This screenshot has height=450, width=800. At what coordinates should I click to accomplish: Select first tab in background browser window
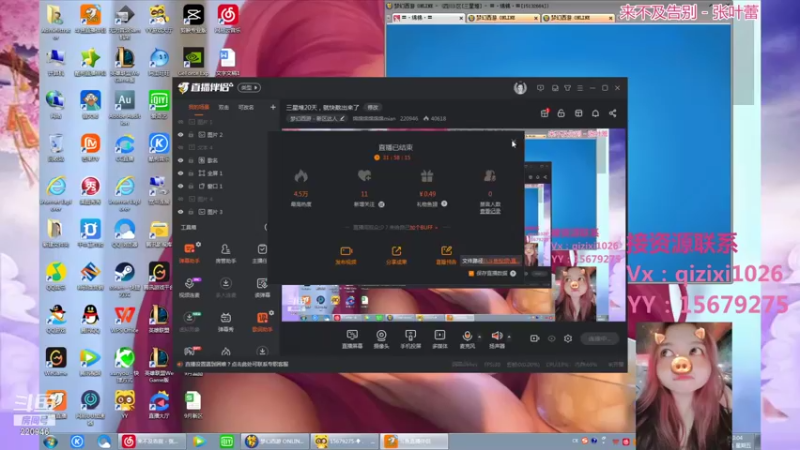coord(428,18)
